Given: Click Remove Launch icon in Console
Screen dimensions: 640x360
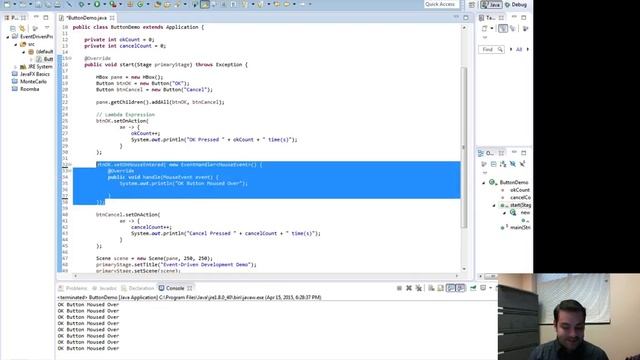Looking at the screenshot, I should point(409,288).
